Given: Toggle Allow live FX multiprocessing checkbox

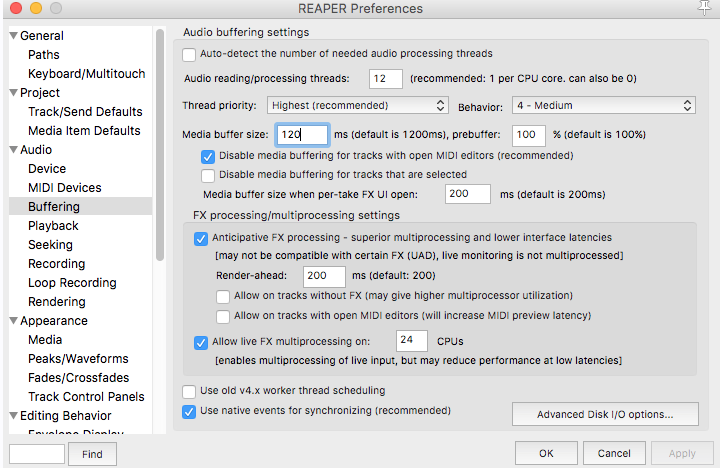Looking at the screenshot, I should tap(201, 342).
